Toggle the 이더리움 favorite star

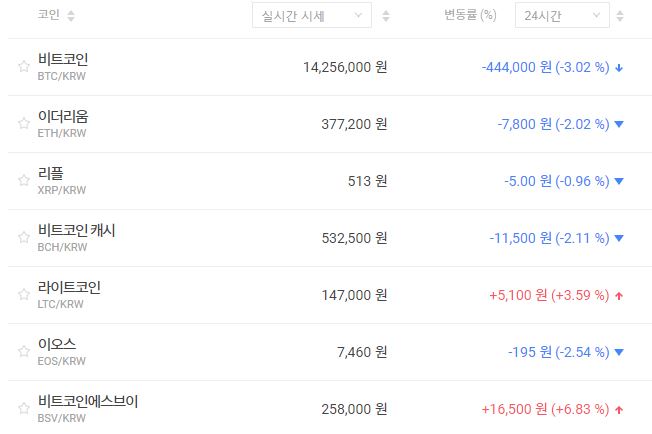click(23, 124)
